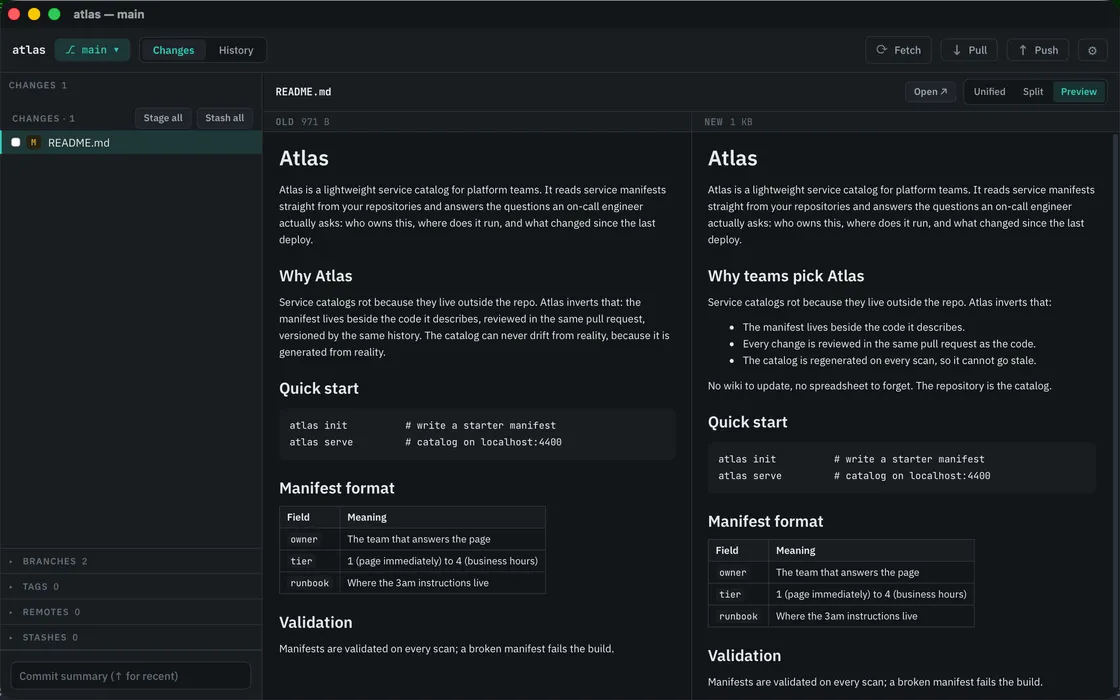
Task: Pull the latest changes
Action: click(969, 50)
